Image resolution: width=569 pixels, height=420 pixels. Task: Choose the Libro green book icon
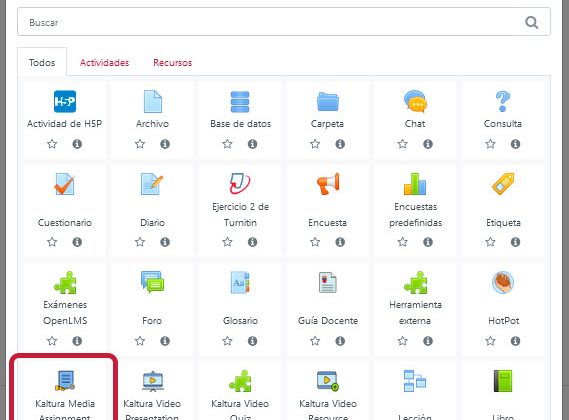click(x=503, y=381)
